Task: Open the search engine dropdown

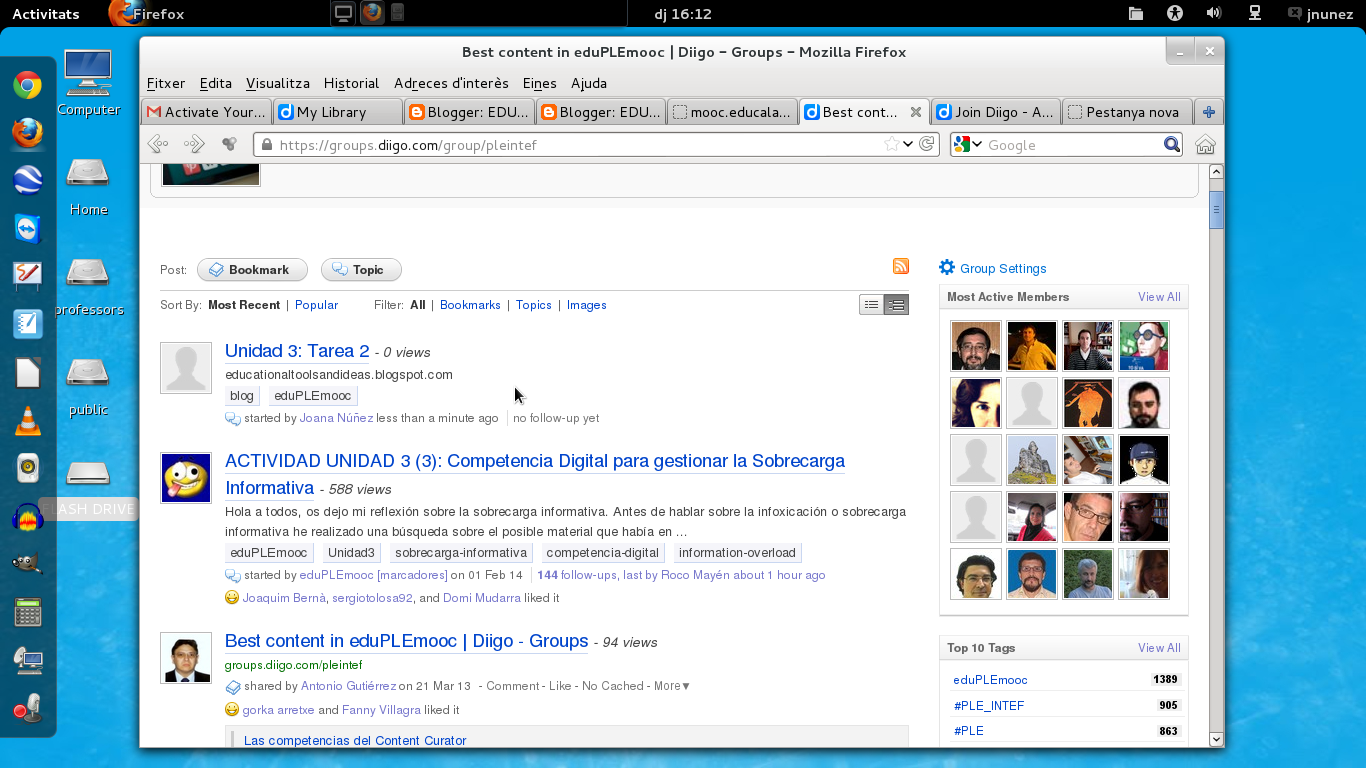Action: click(x=968, y=144)
